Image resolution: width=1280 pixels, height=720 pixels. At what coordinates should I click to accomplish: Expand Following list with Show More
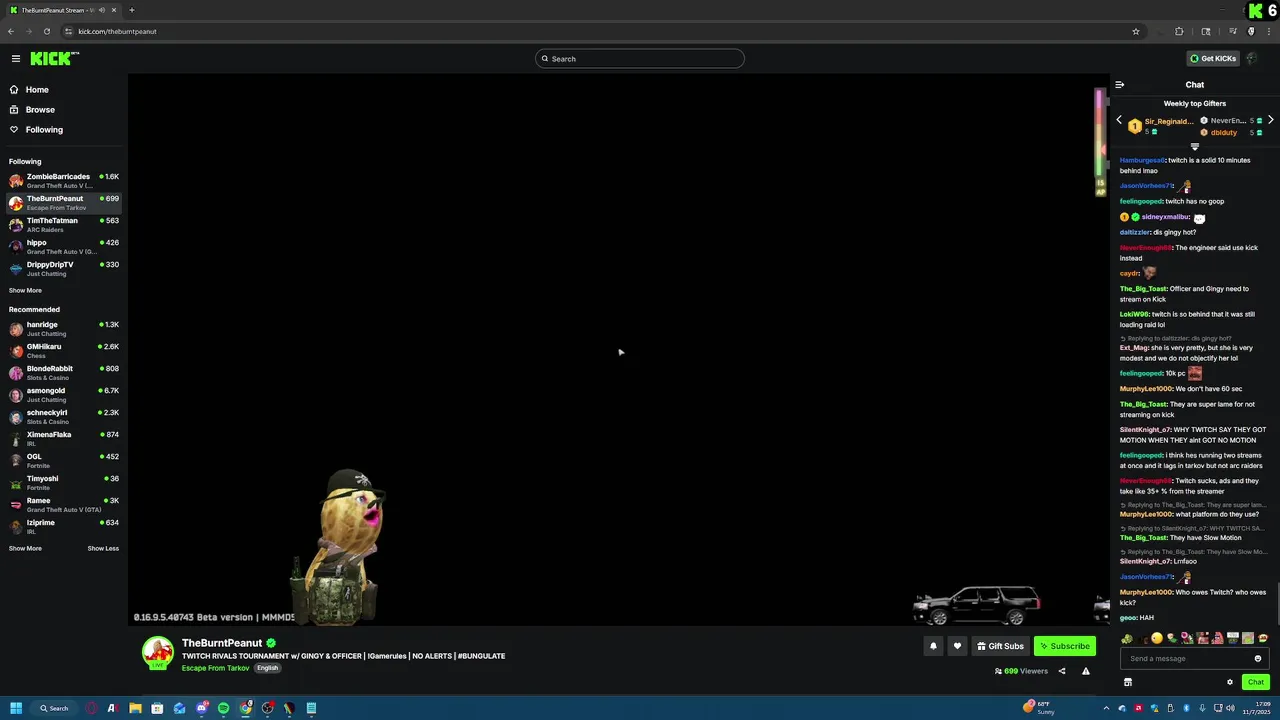[x=25, y=290]
